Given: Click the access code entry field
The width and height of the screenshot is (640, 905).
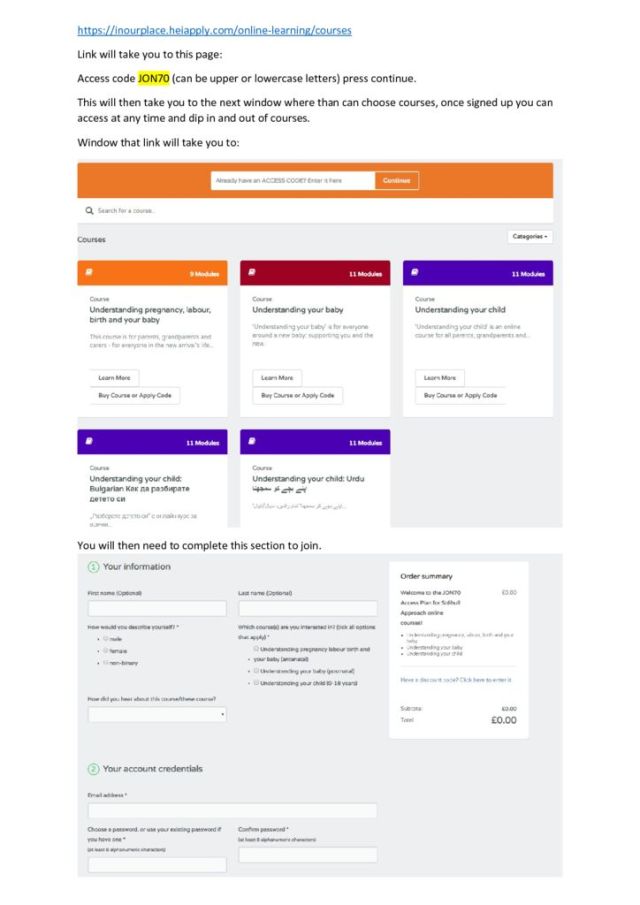Looking at the screenshot, I should coord(292,181).
